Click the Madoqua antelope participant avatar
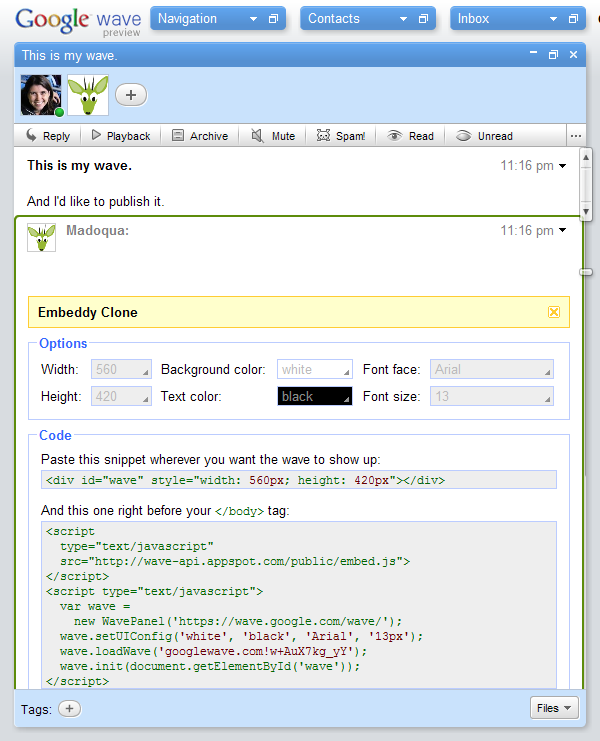 (x=88, y=95)
